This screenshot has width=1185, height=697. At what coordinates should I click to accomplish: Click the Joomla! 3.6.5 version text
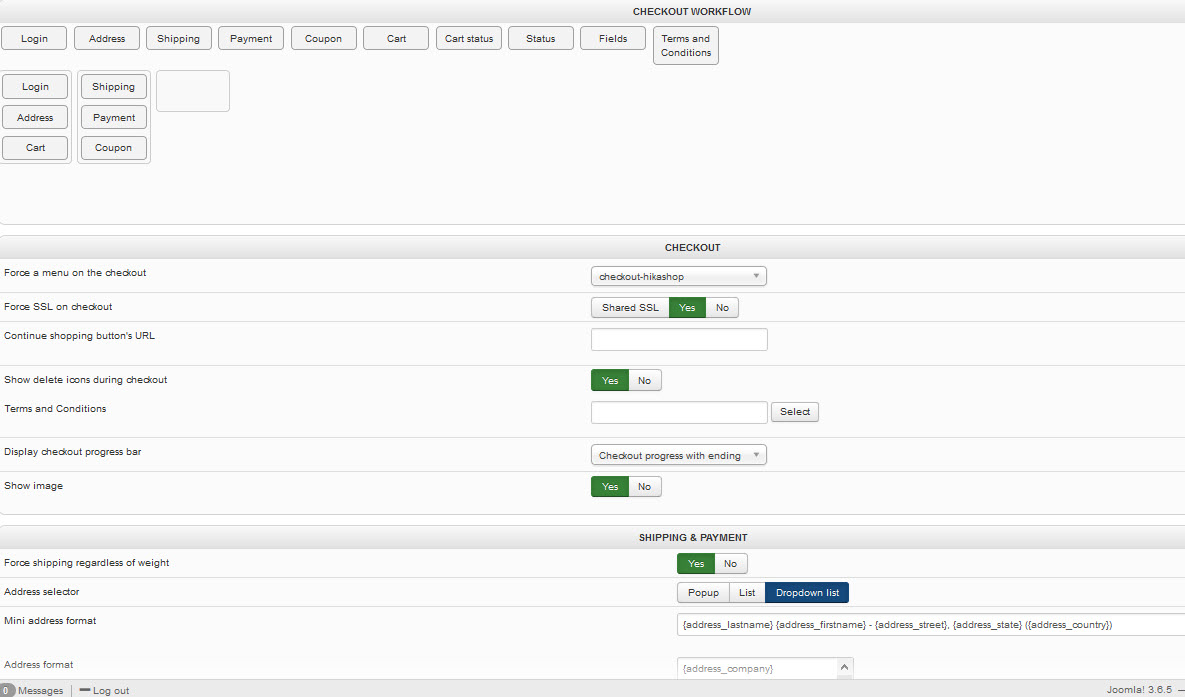point(1140,690)
